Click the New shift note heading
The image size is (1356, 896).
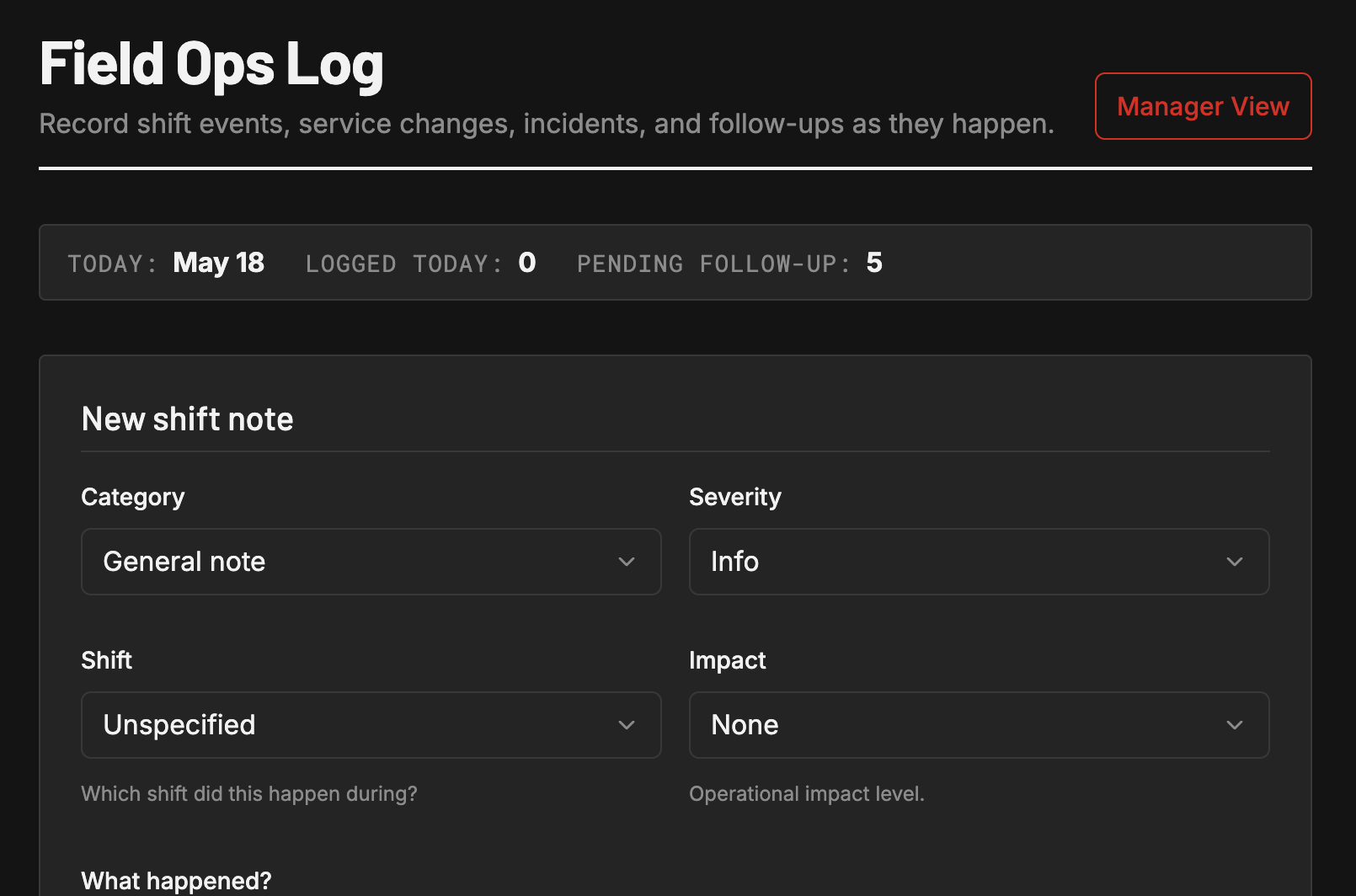pyautogui.click(x=187, y=419)
